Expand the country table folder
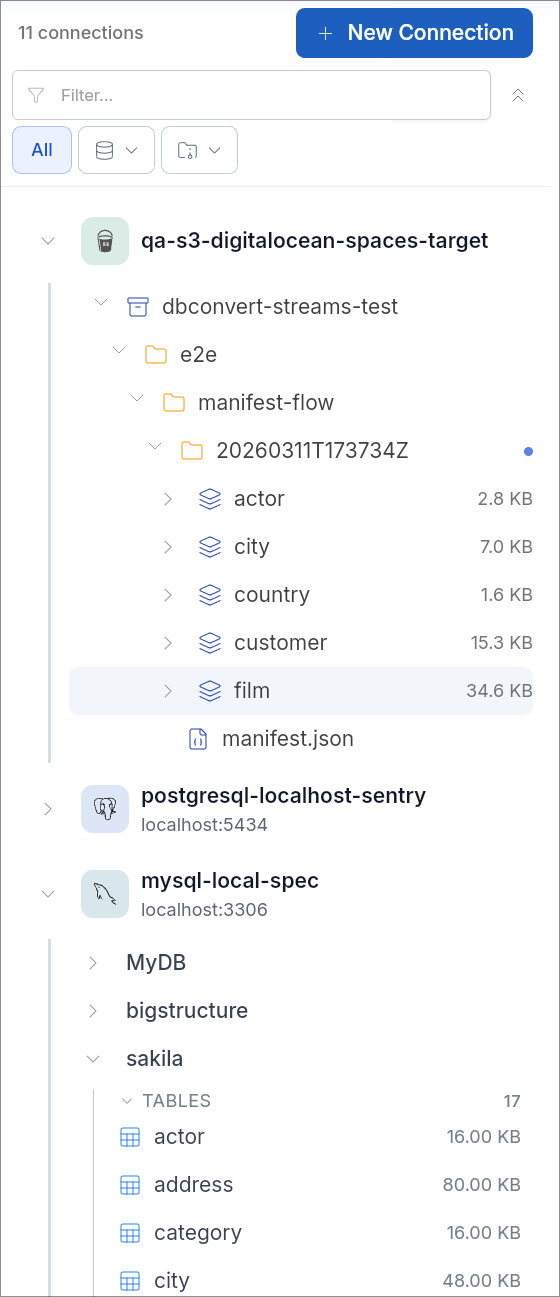Screen dimensions: 560x1297 [168, 595]
